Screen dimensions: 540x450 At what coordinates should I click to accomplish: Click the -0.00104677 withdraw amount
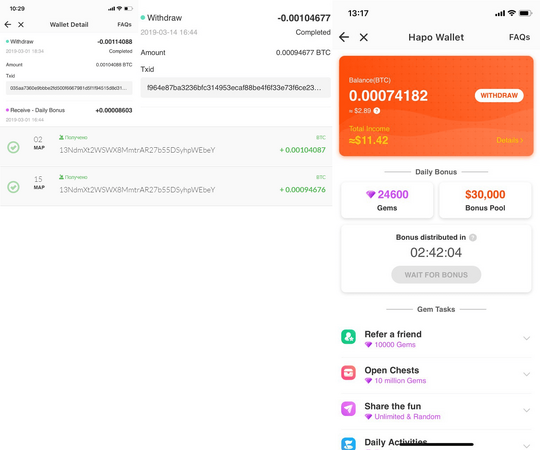304,18
